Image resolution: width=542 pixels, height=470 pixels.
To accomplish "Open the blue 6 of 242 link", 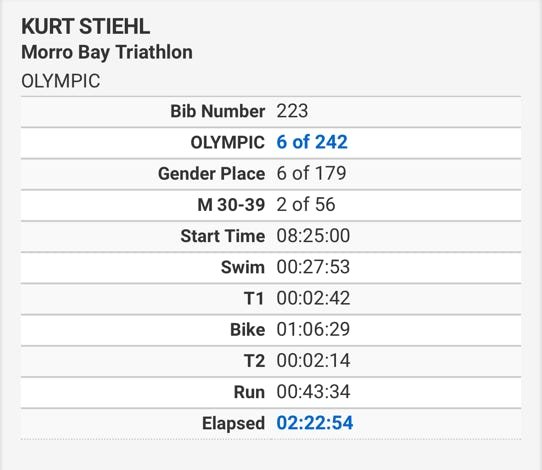I will (312, 142).
